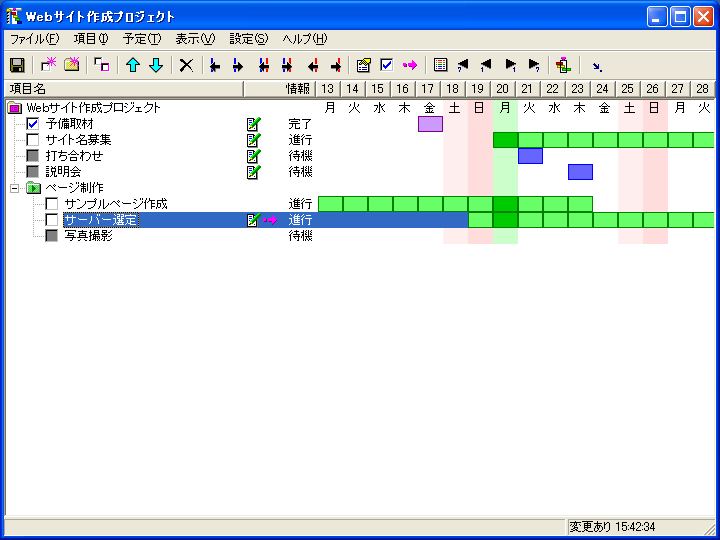This screenshot has width=720, height=540.
Task: Click the cyan down arrow toolbar icon
Action: (x=155, y=65)
